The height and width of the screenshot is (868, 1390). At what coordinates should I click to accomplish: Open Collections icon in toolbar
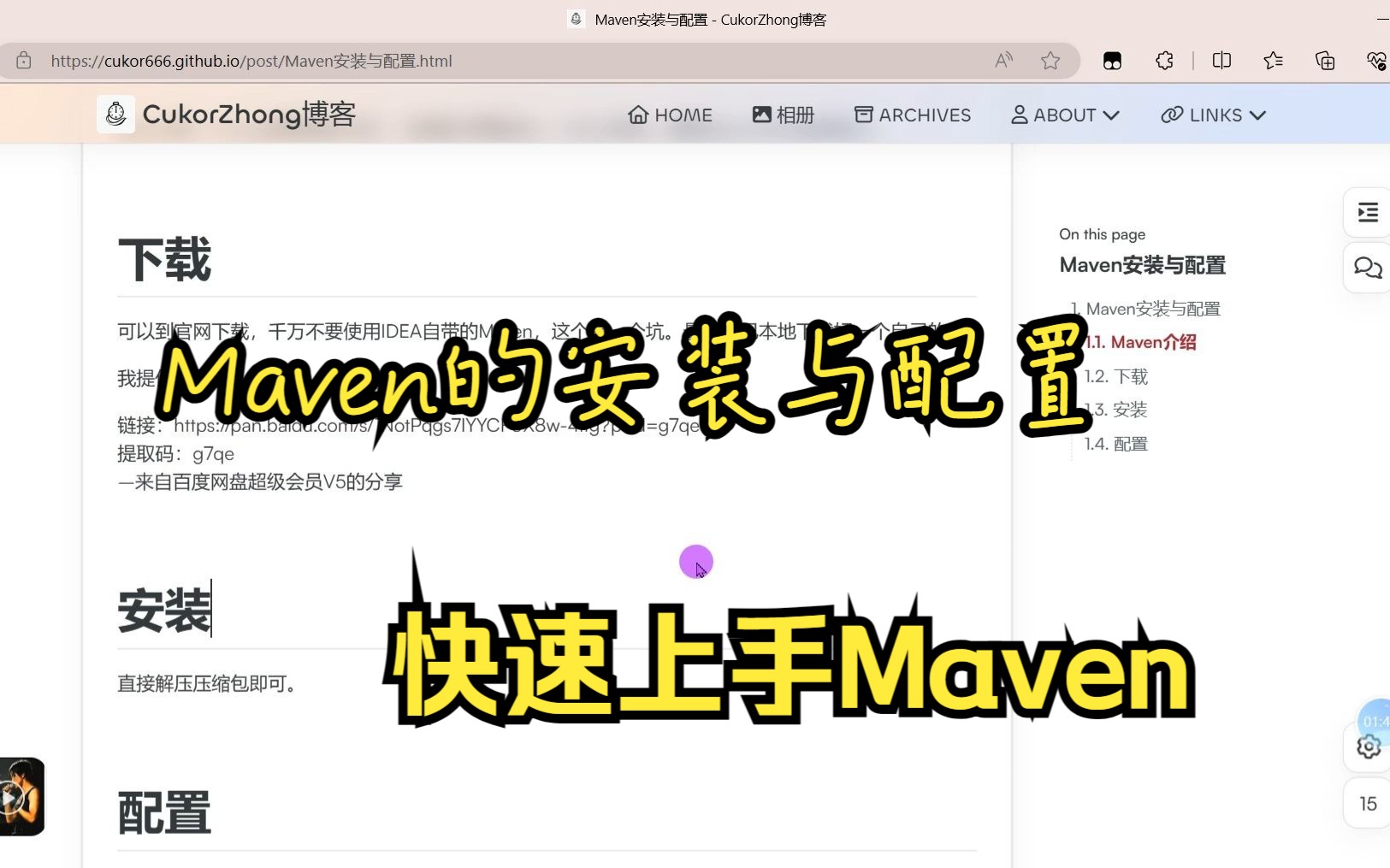click(x=1325, y=61)
